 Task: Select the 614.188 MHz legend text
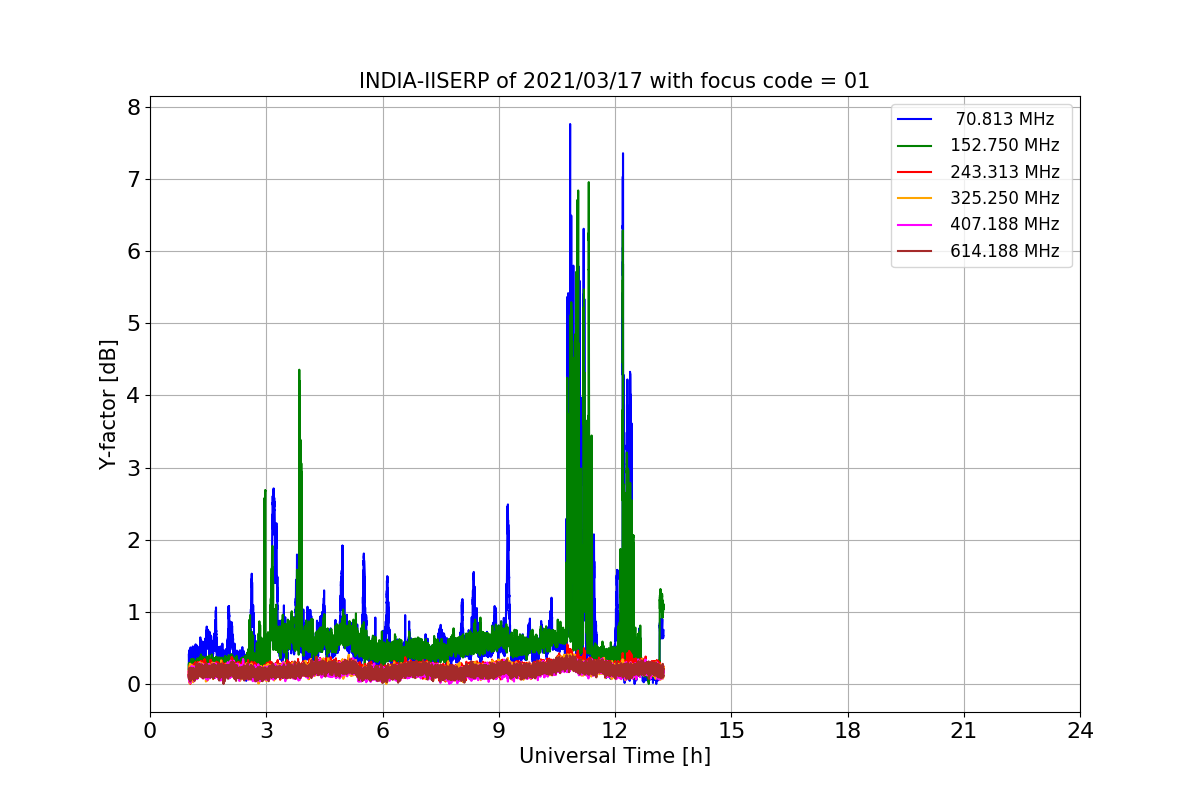coord(1004,251)
